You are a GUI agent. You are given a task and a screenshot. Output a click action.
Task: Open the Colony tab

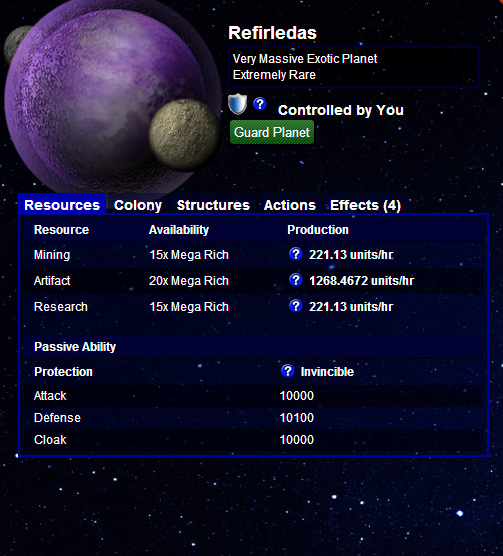pyautogui.click(x=138, y=205)
